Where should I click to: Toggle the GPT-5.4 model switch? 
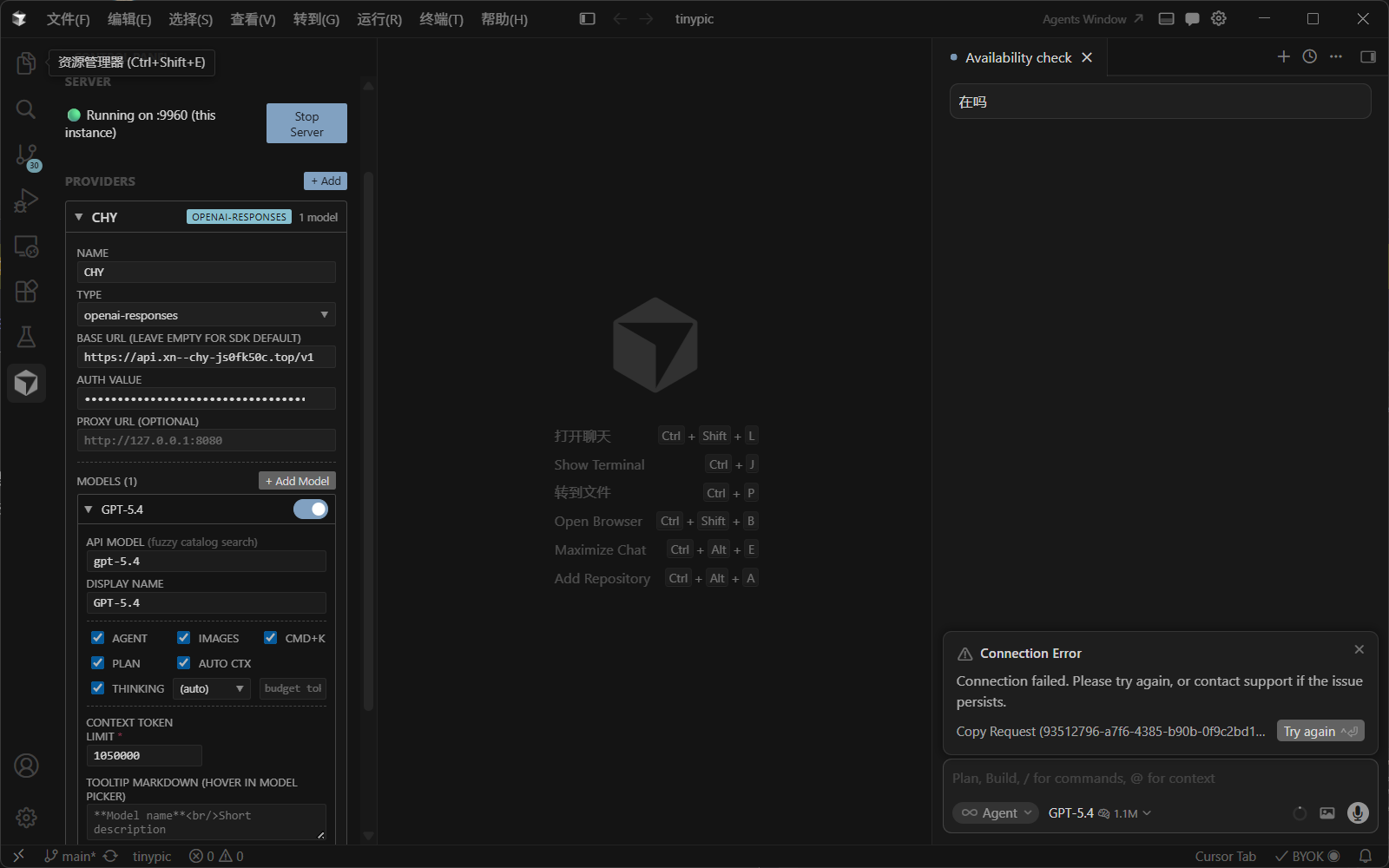tap(310, 510)
